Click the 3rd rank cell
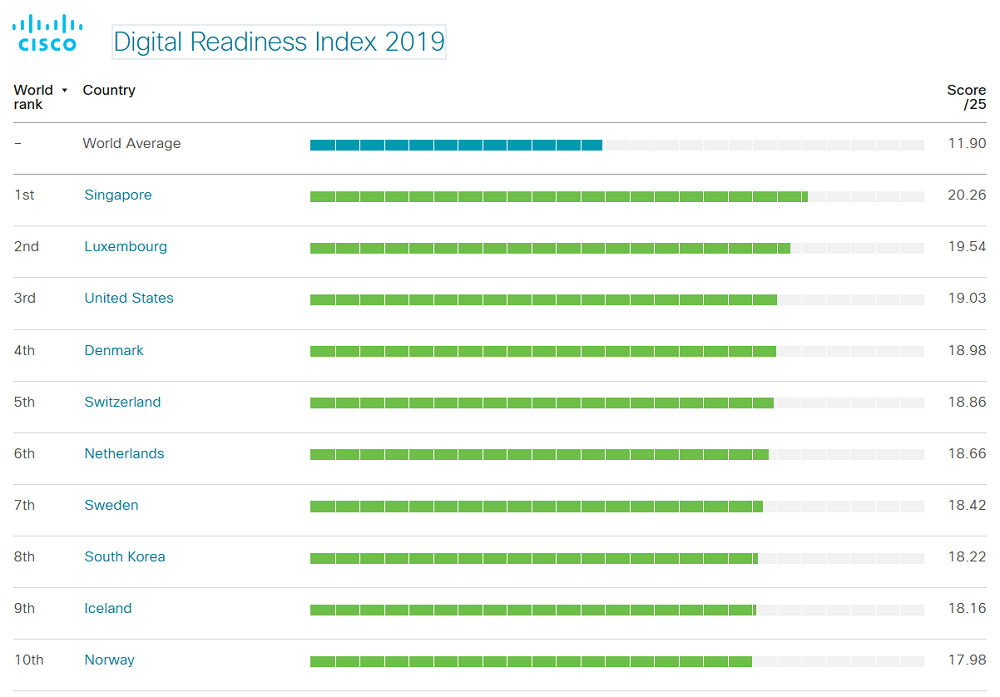This screenshot has height=697, width=1000. point(25,298)
